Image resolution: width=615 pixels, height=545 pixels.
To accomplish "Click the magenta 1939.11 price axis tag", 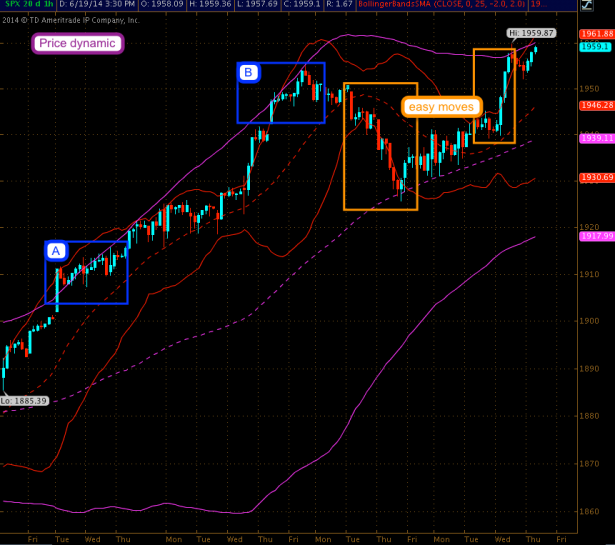I will tap(596, 138).
